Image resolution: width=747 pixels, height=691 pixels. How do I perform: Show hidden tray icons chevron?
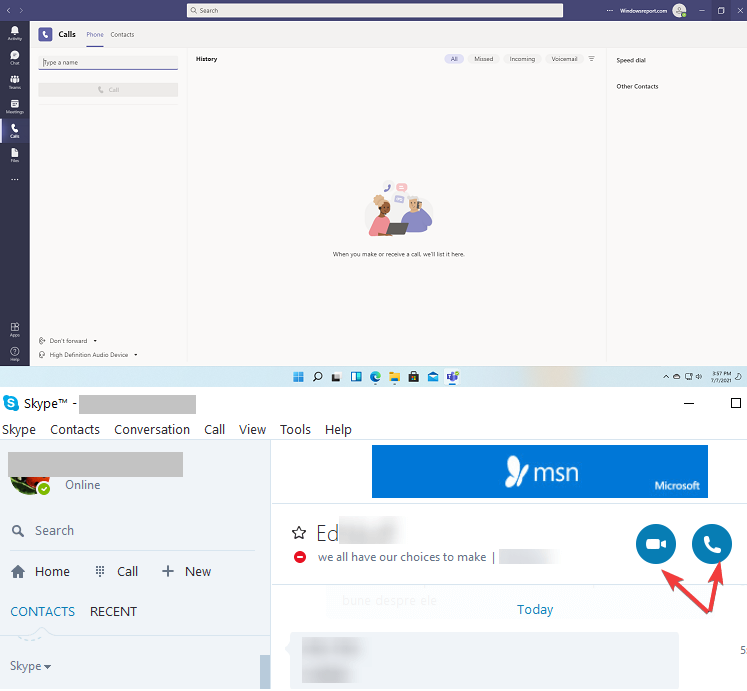point(666,376)
